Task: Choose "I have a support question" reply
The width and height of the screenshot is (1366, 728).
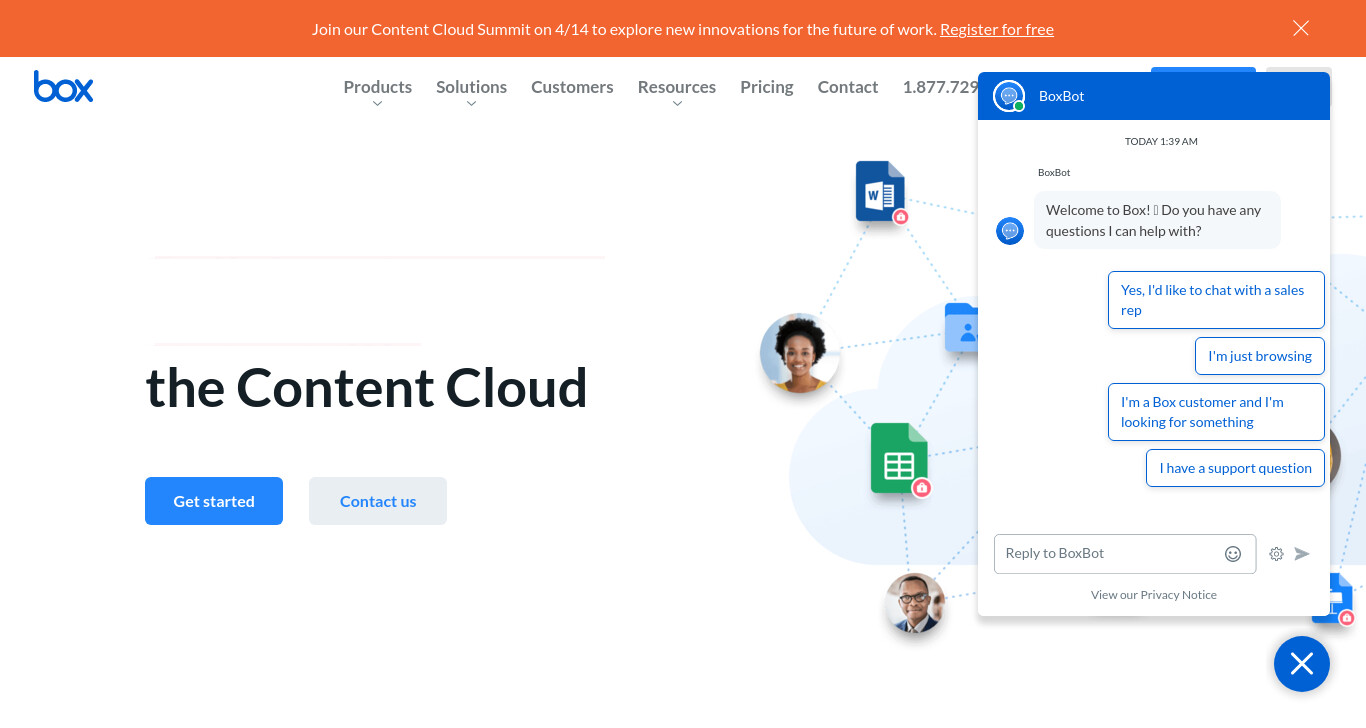Action: (1235, 468)
